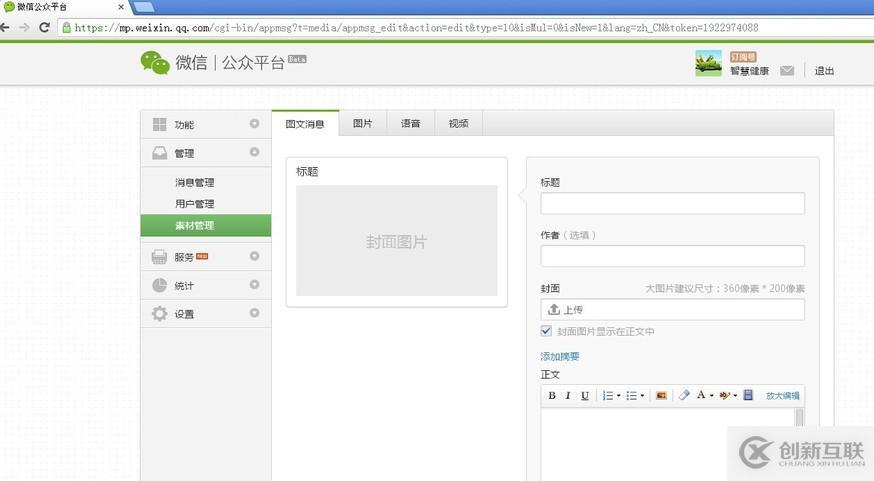
Task: Apply underline formatting in the editor
Action: coord(585,396)
